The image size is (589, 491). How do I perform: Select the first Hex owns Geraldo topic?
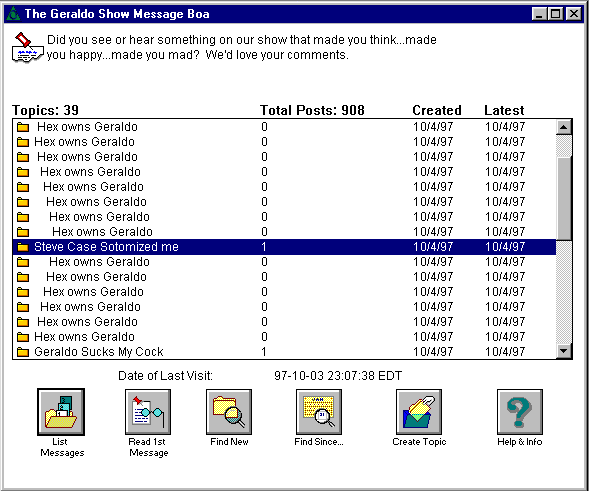point(284,127)
